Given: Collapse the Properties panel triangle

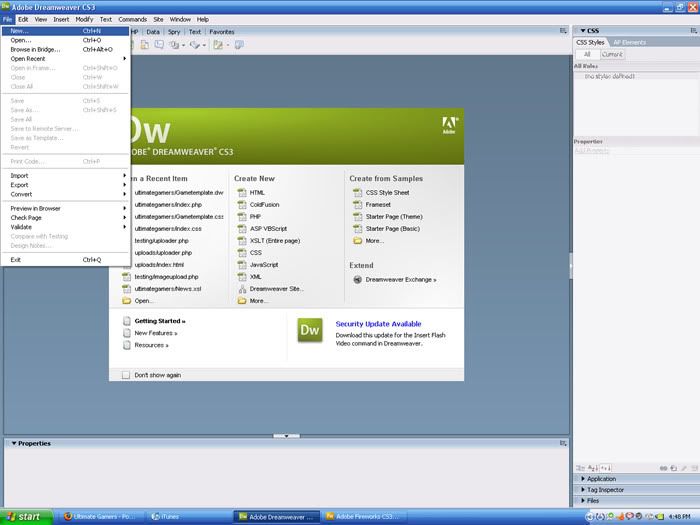Looking at the screenshot, I should [x=14, y=443].
